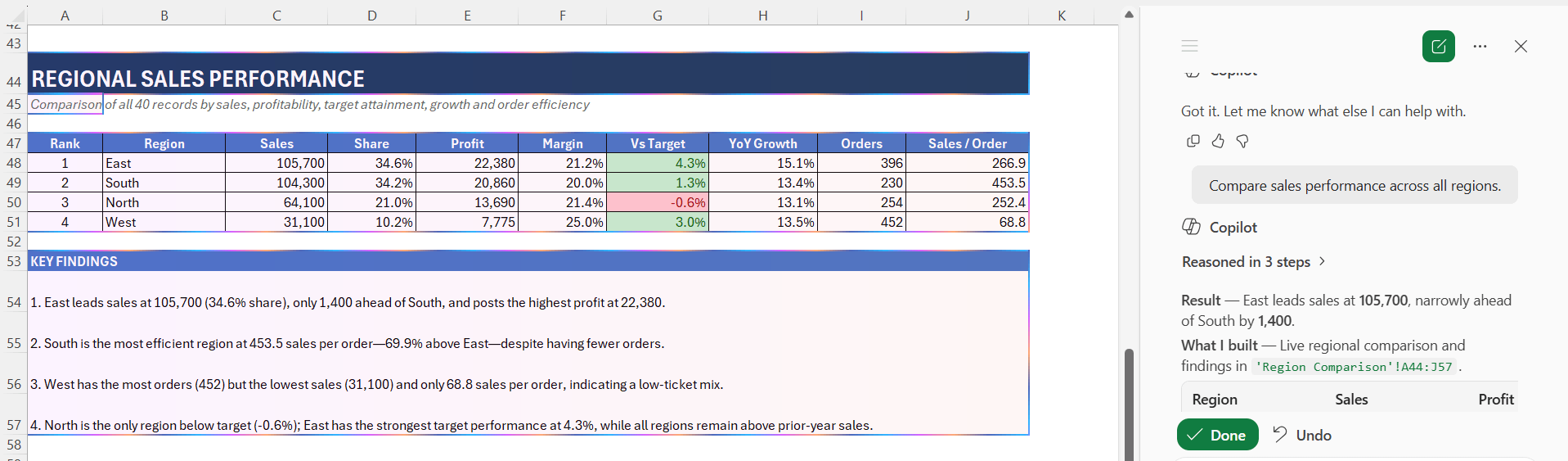
Task: Start a new chat with green compose icon
Action: pos(1439,46)
